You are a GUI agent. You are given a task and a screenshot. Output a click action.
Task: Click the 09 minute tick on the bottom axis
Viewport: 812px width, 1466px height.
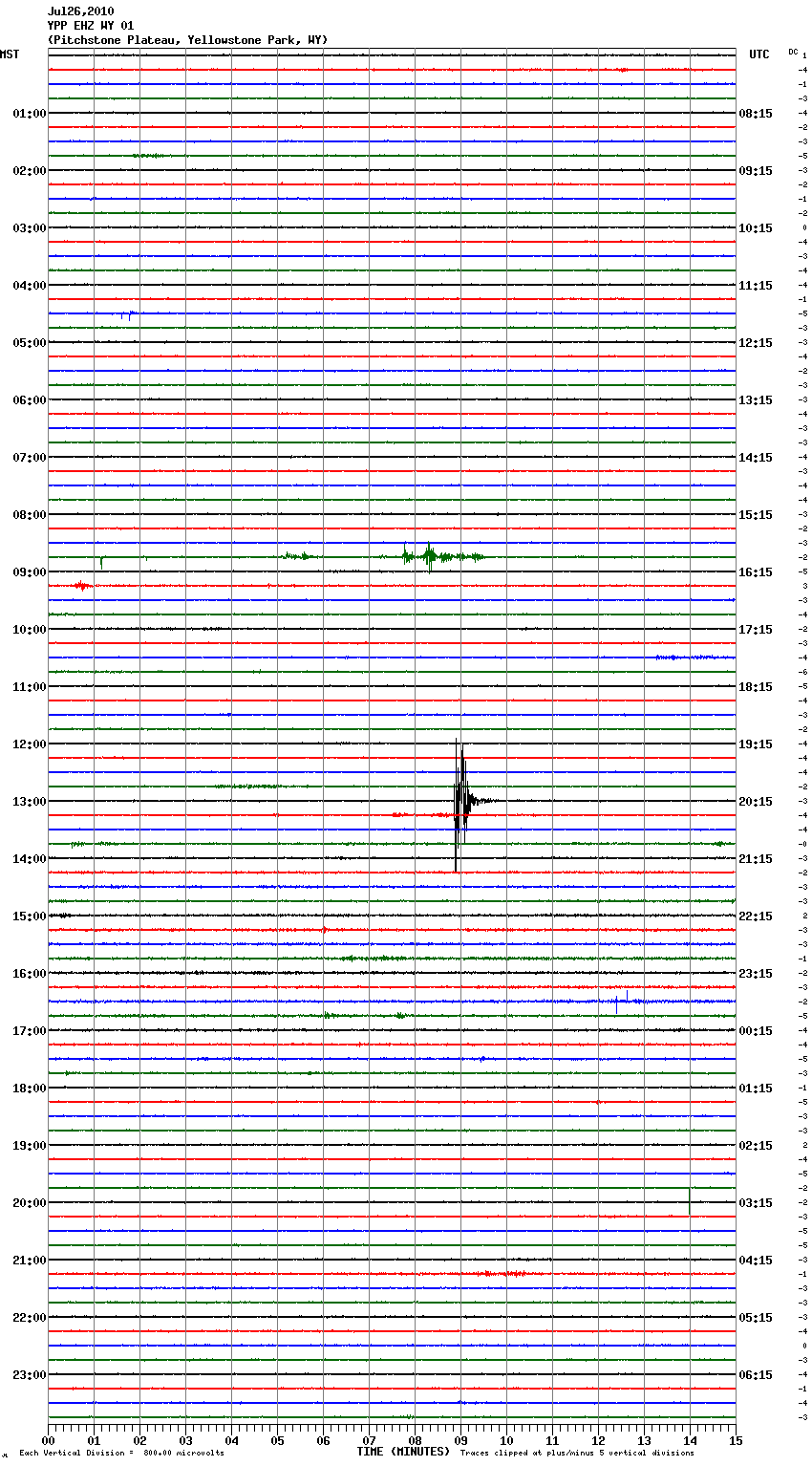(460, 1440)
